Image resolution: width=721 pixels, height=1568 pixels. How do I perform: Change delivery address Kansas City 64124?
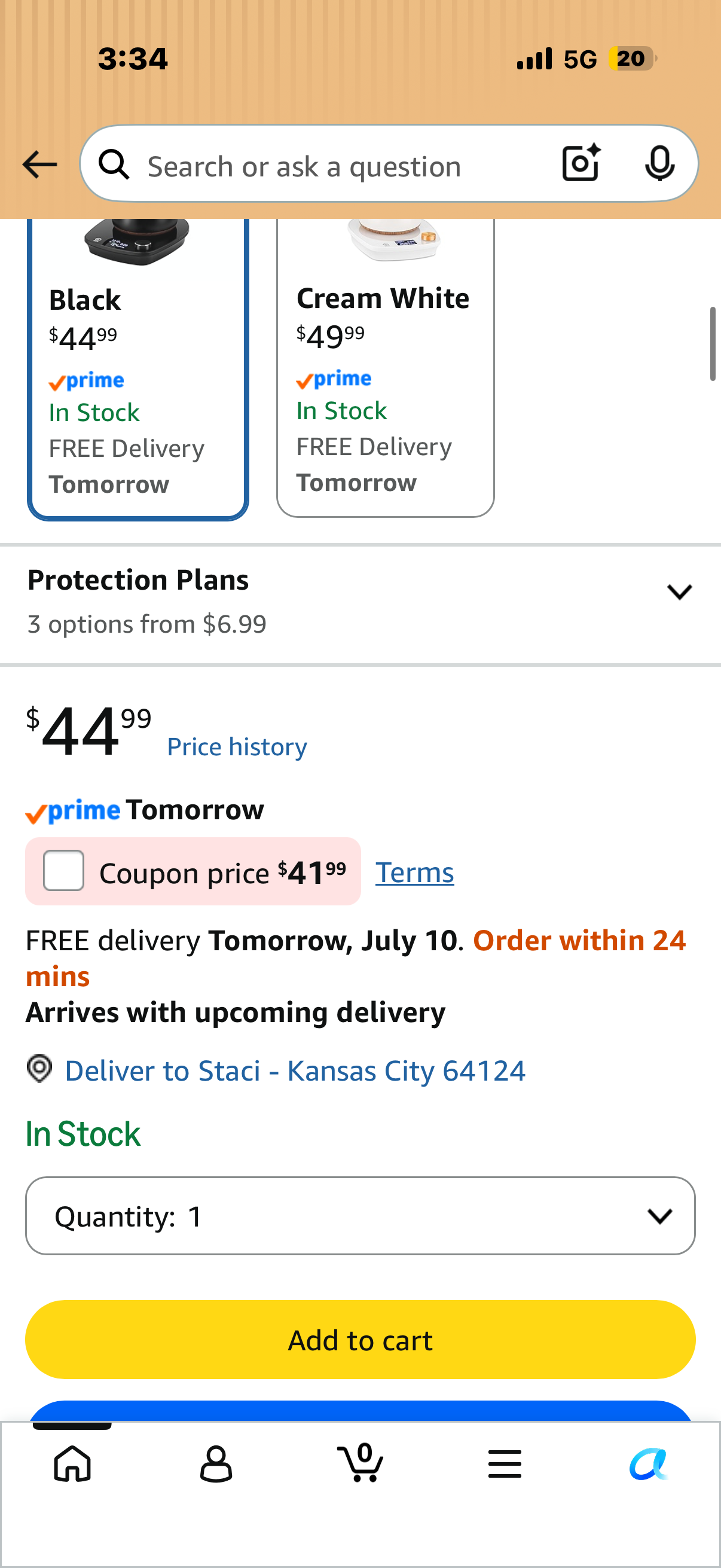(x=295, y=1070)
